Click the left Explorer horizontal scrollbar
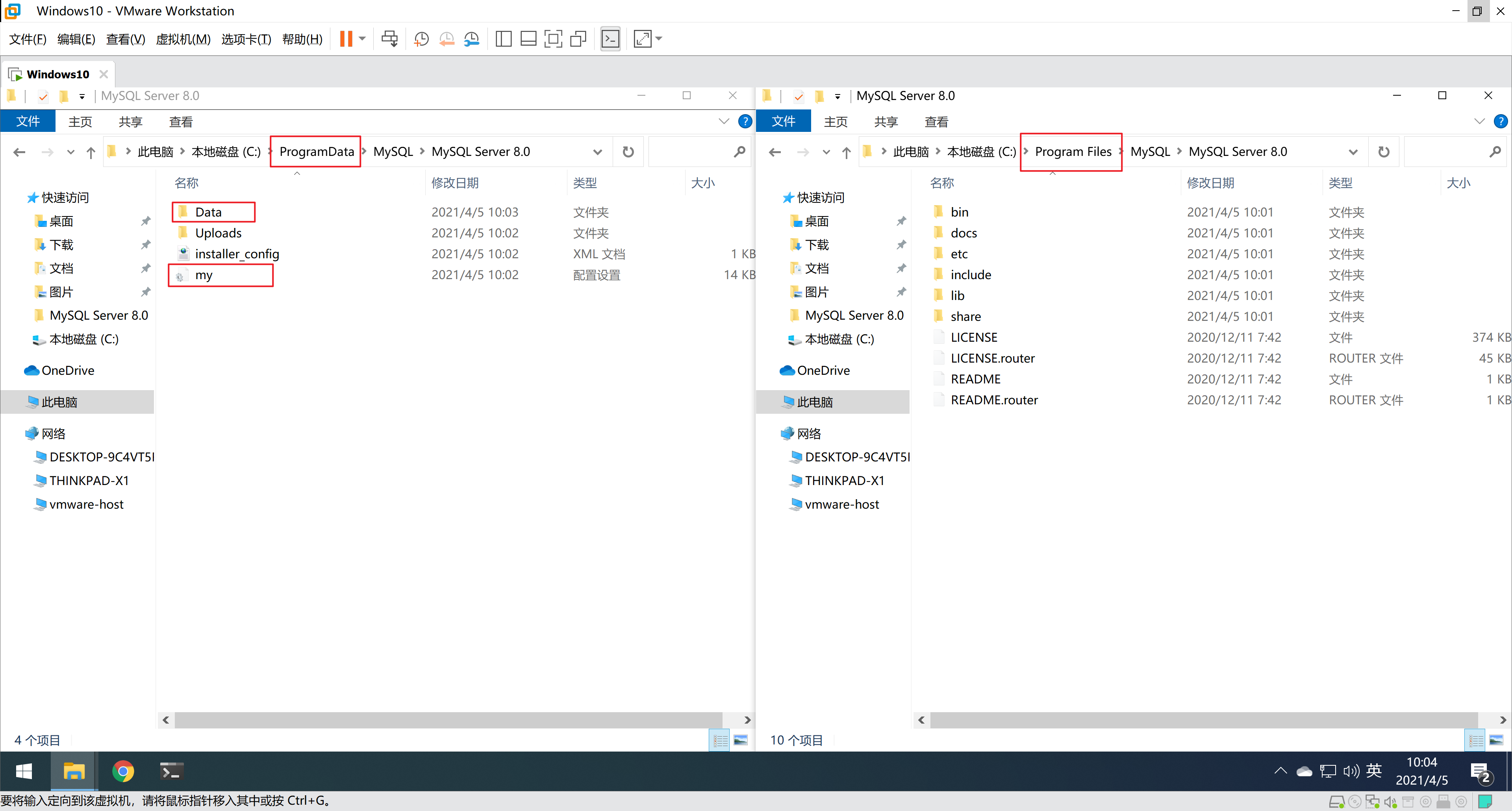The image size is (1512, 811). (x=449, y=719)
